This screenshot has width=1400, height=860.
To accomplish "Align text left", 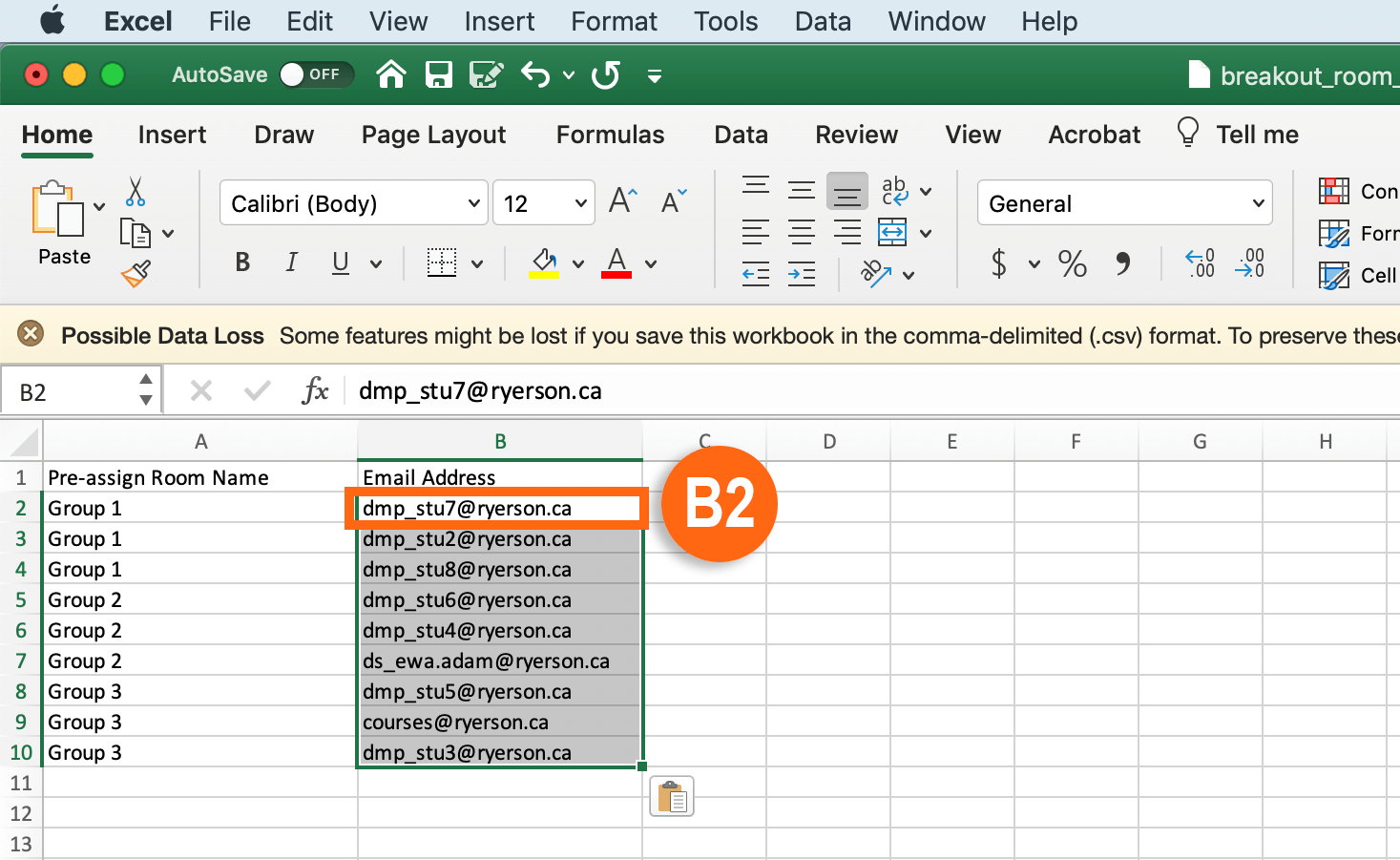I will pyautogui.click(x=756, y=232).
